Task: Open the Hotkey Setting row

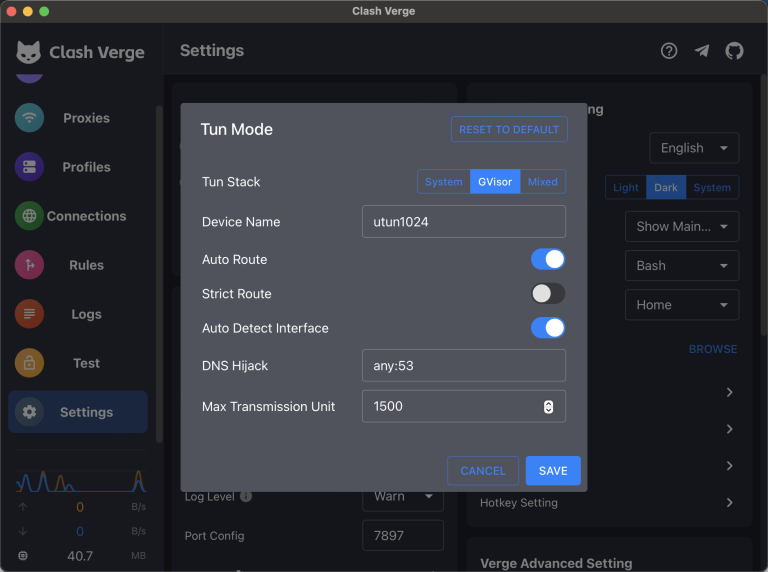Action: tap(609, 502)
